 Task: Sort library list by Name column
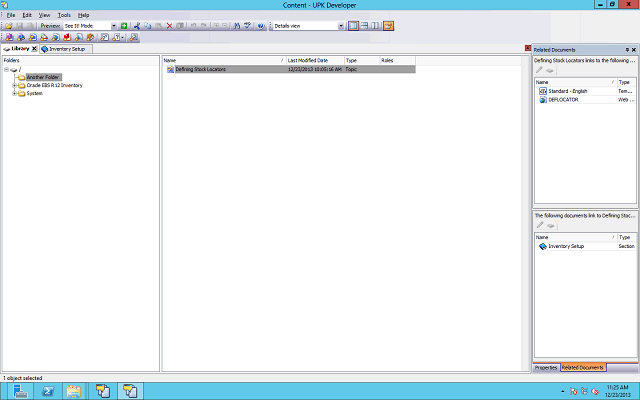coord(224,60)
